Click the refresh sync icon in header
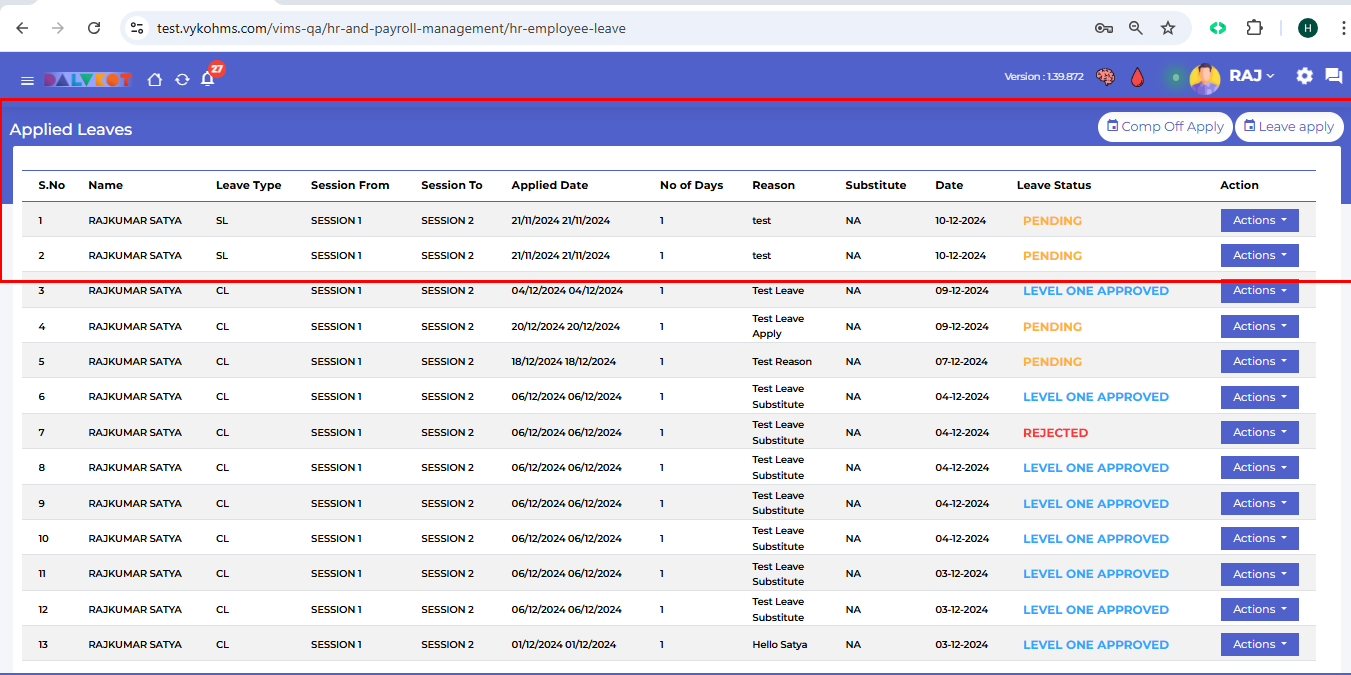Image resolution: width=1351 pixels, height=675 pixels. coord(182,80)
